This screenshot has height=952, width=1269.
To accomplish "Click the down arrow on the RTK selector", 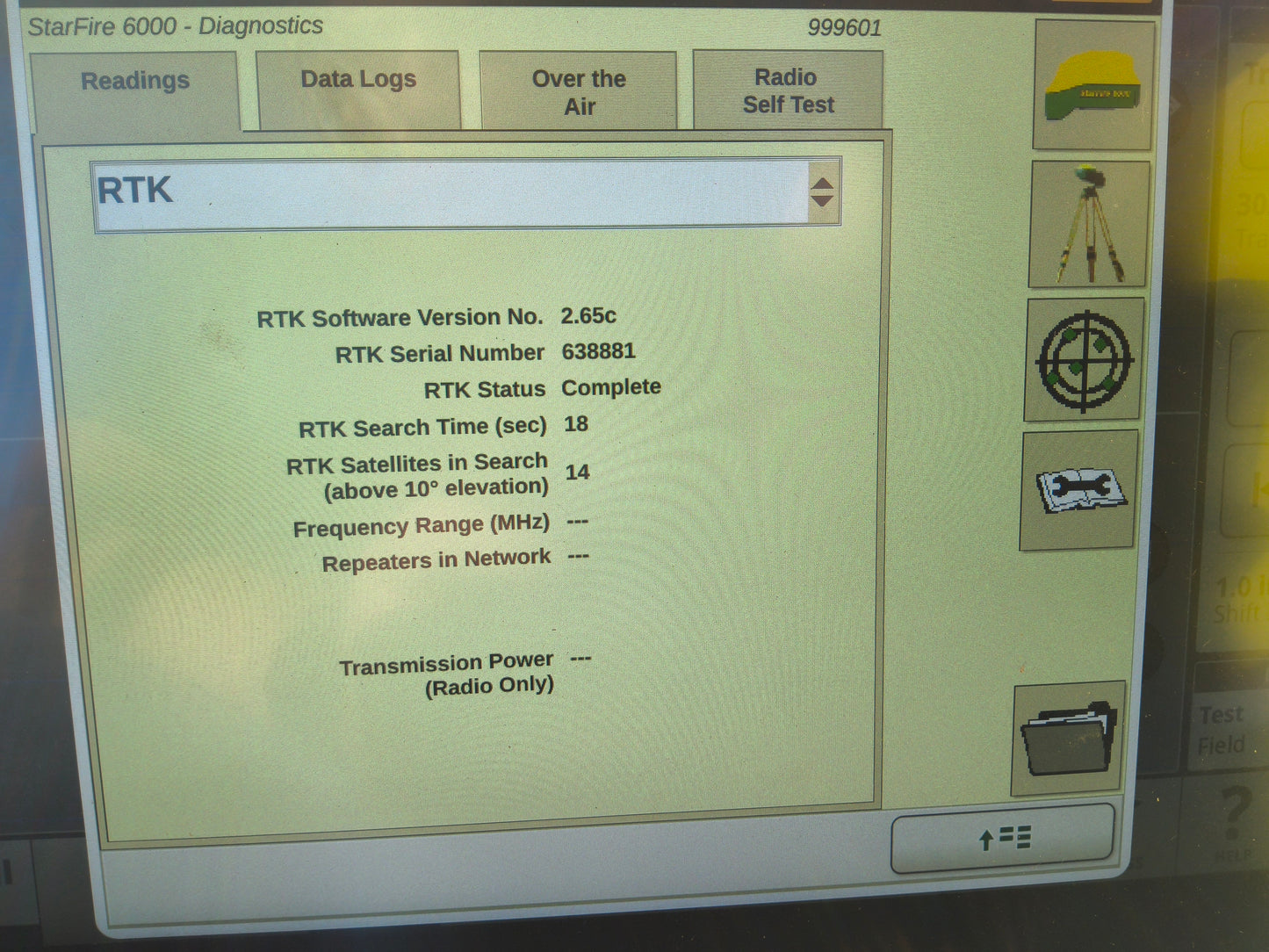I will coord(822,201).
